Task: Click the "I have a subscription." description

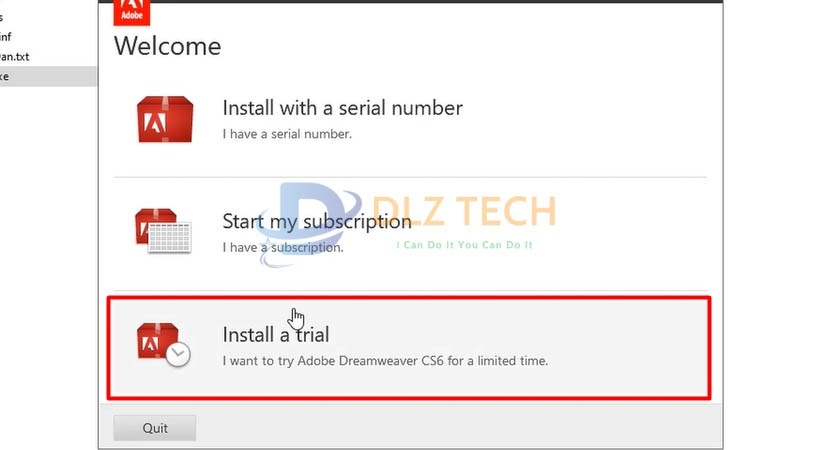Action: tap(282, 247)
